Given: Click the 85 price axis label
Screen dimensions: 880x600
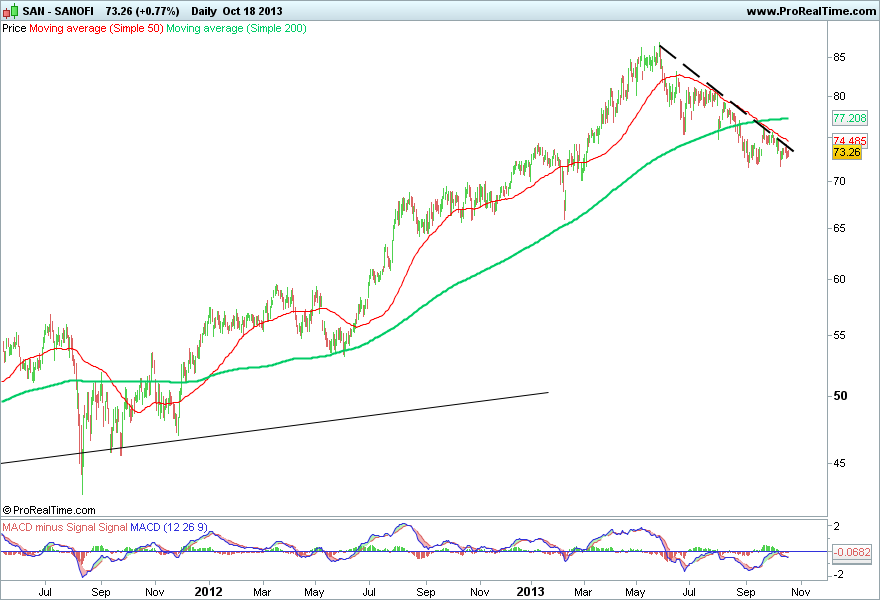Looking at the screenshot, I should point(840,57).
